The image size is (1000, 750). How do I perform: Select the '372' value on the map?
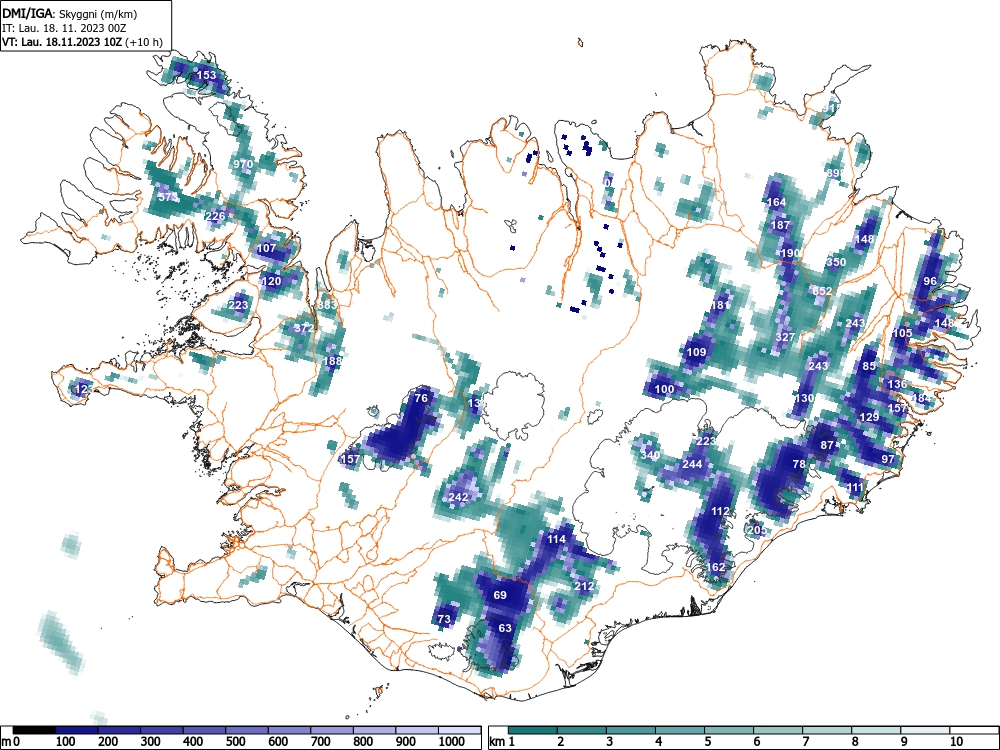click(304, 328)
